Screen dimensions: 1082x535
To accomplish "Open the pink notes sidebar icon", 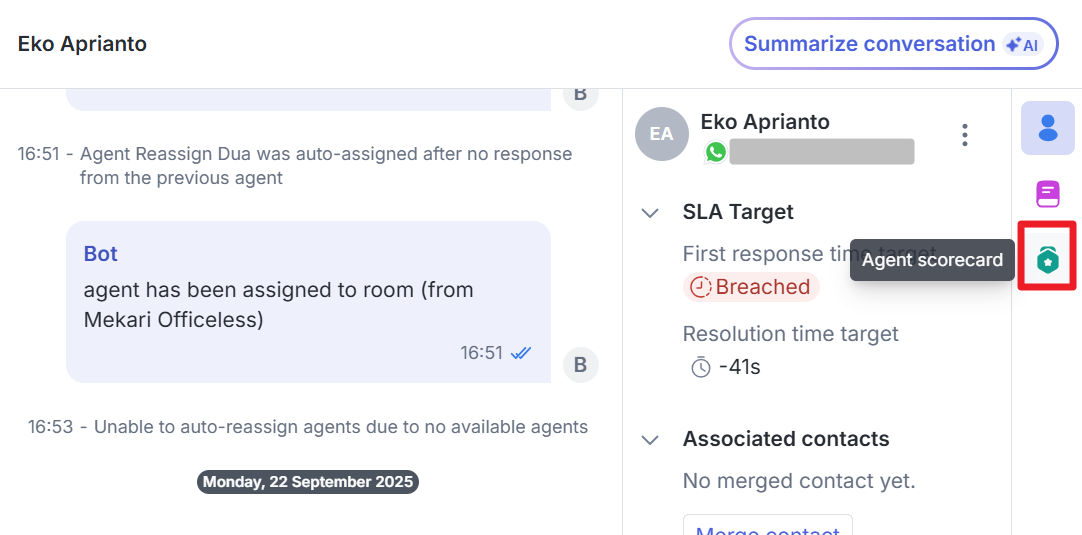I will pyautogui.click(x=1047, y=193).
